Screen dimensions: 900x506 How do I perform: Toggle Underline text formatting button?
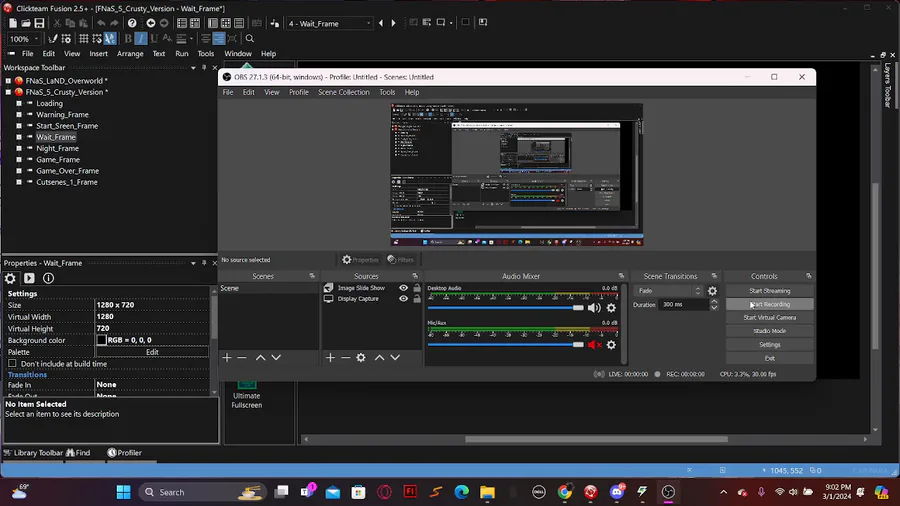(x=154, y=38)
